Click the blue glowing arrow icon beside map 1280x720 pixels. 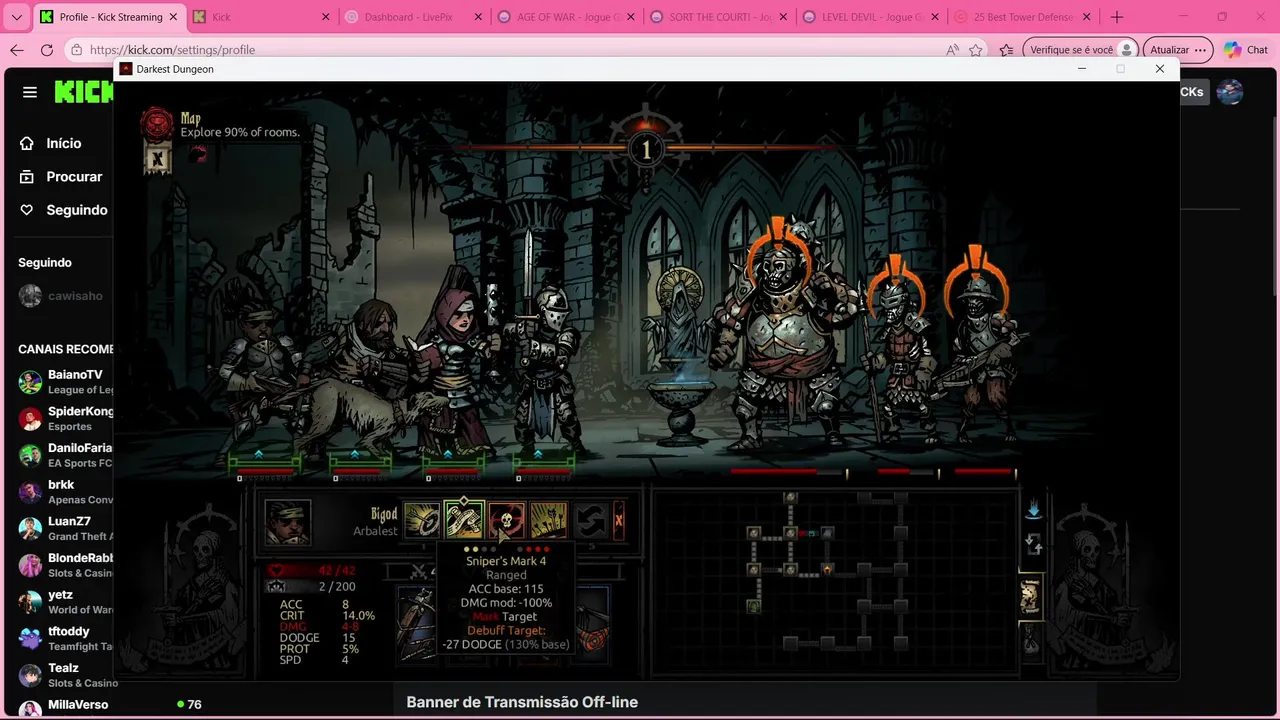1033,509
